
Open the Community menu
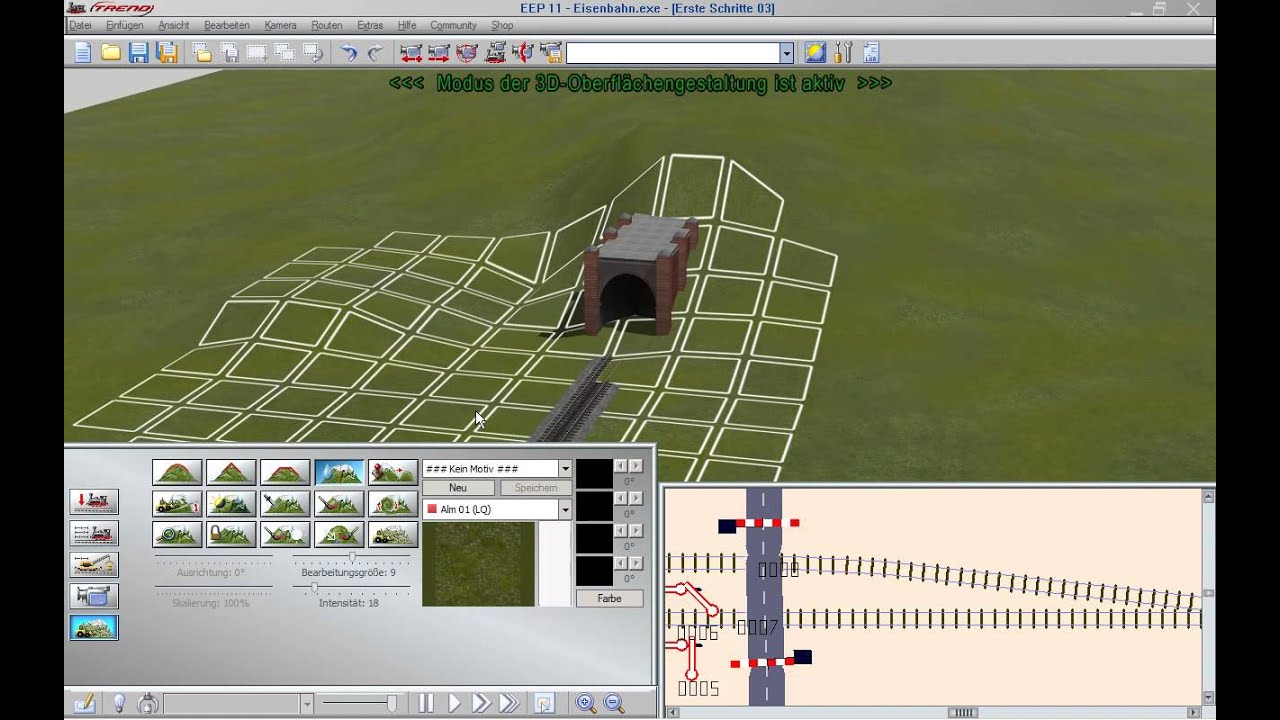click(x=453, y=25)
